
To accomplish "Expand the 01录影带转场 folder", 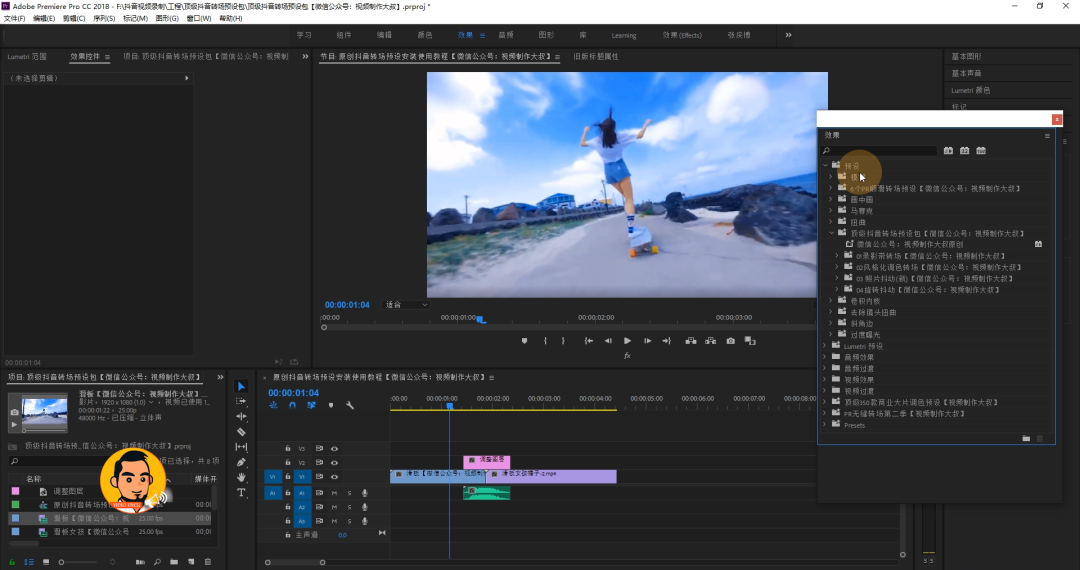I will coord(838,255).
